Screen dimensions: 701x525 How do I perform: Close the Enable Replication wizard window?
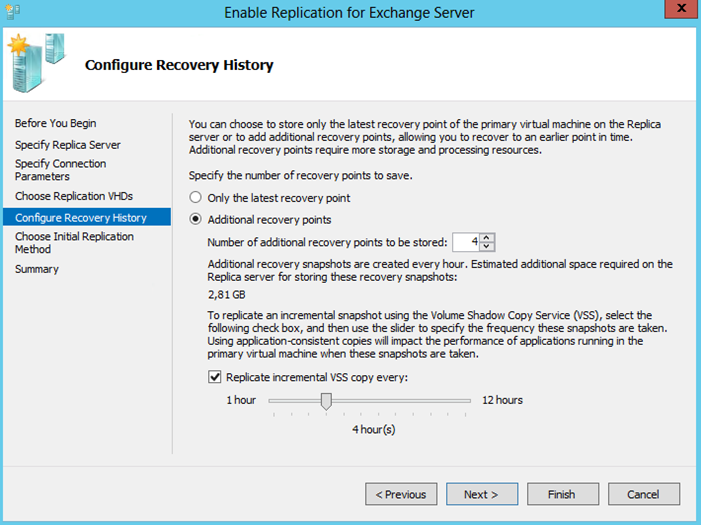coord(681,8)
